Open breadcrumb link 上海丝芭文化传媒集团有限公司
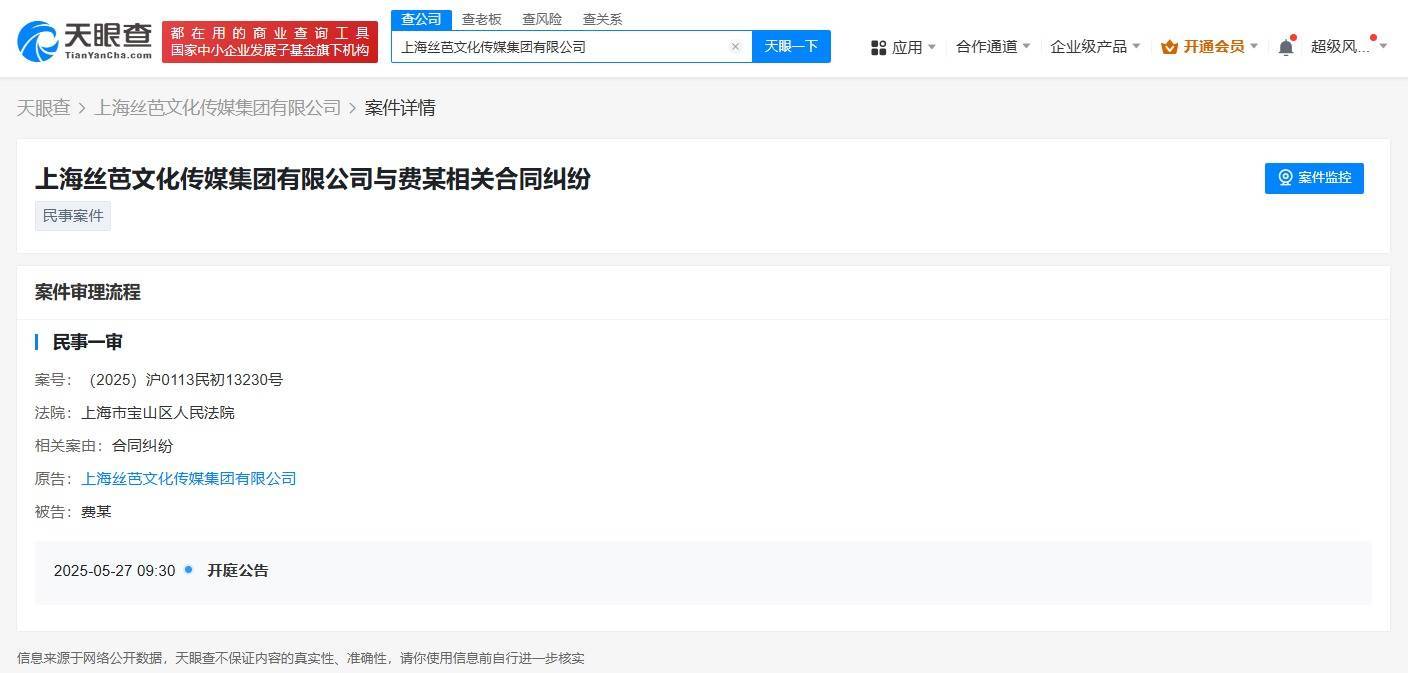The height and width of the screenshot is (673, 1408). [218, 108]
